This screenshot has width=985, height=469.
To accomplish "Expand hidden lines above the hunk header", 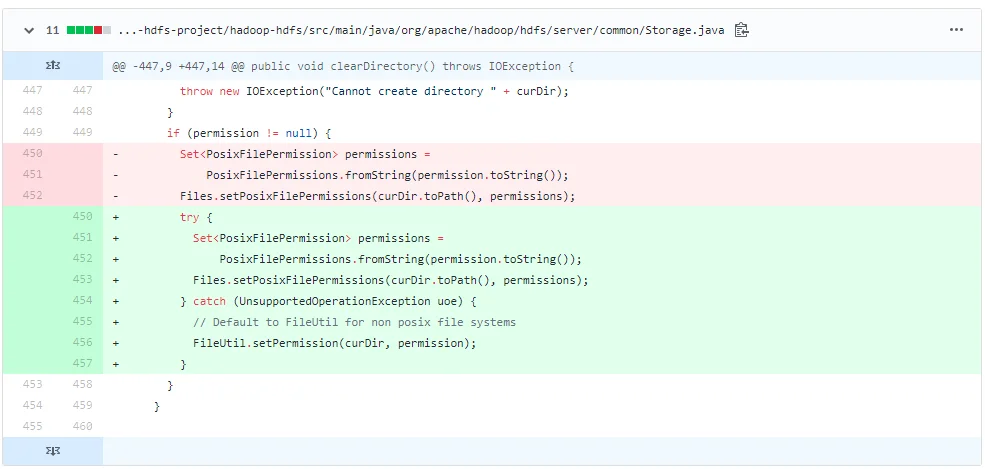I will pos(52,66).
